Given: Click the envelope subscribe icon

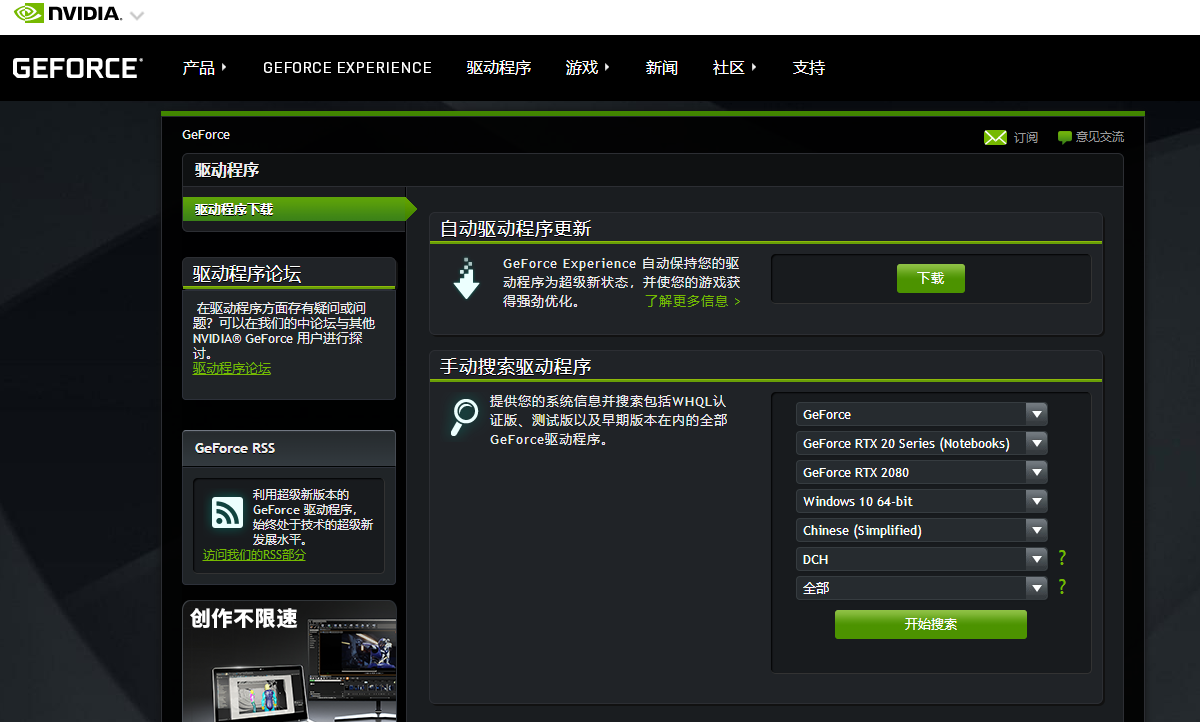Looking at the screenshot, I should pos(995,137).
